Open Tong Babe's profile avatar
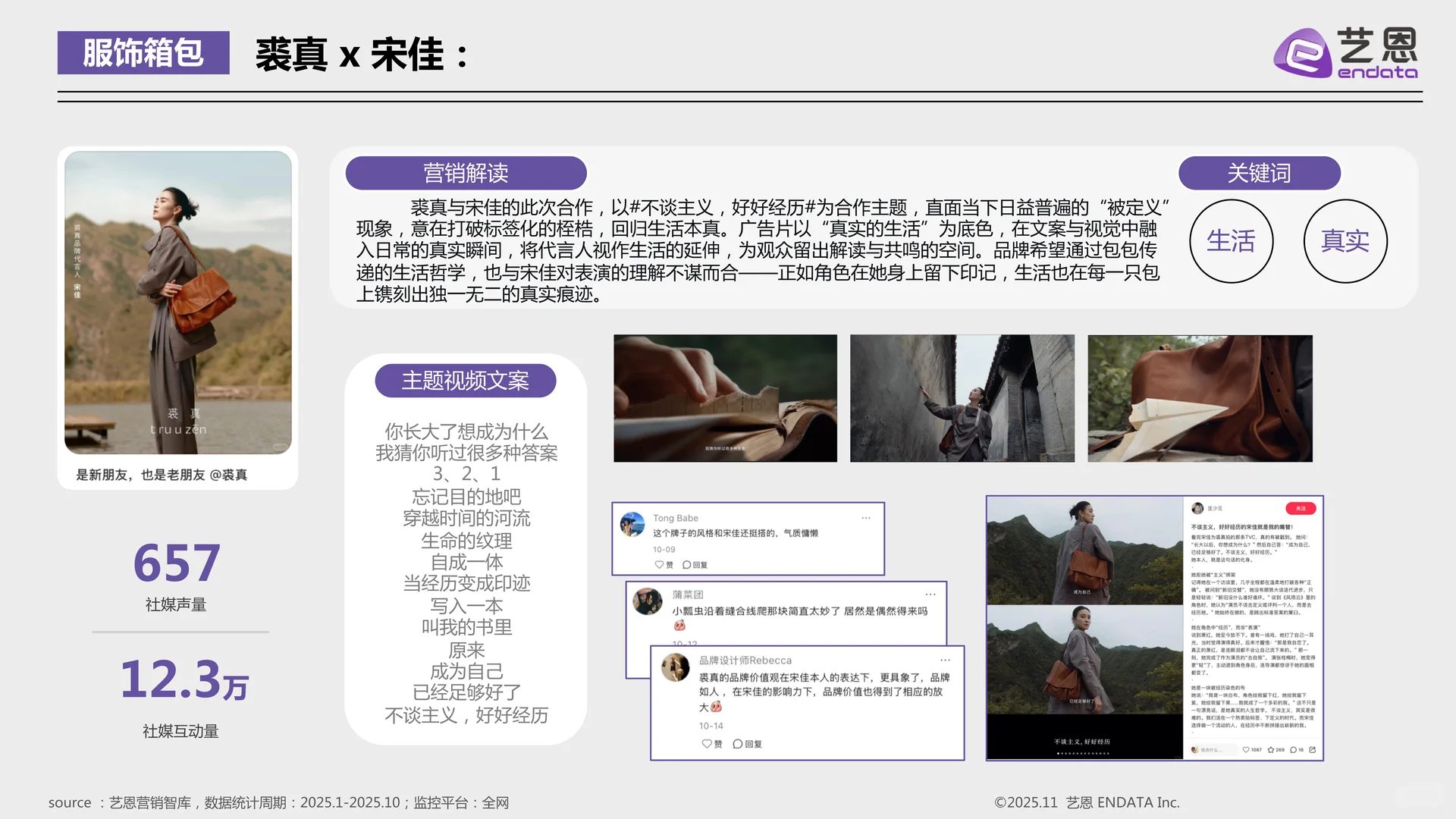This screenshot has height=819, width=1456. tap(632, 524)
